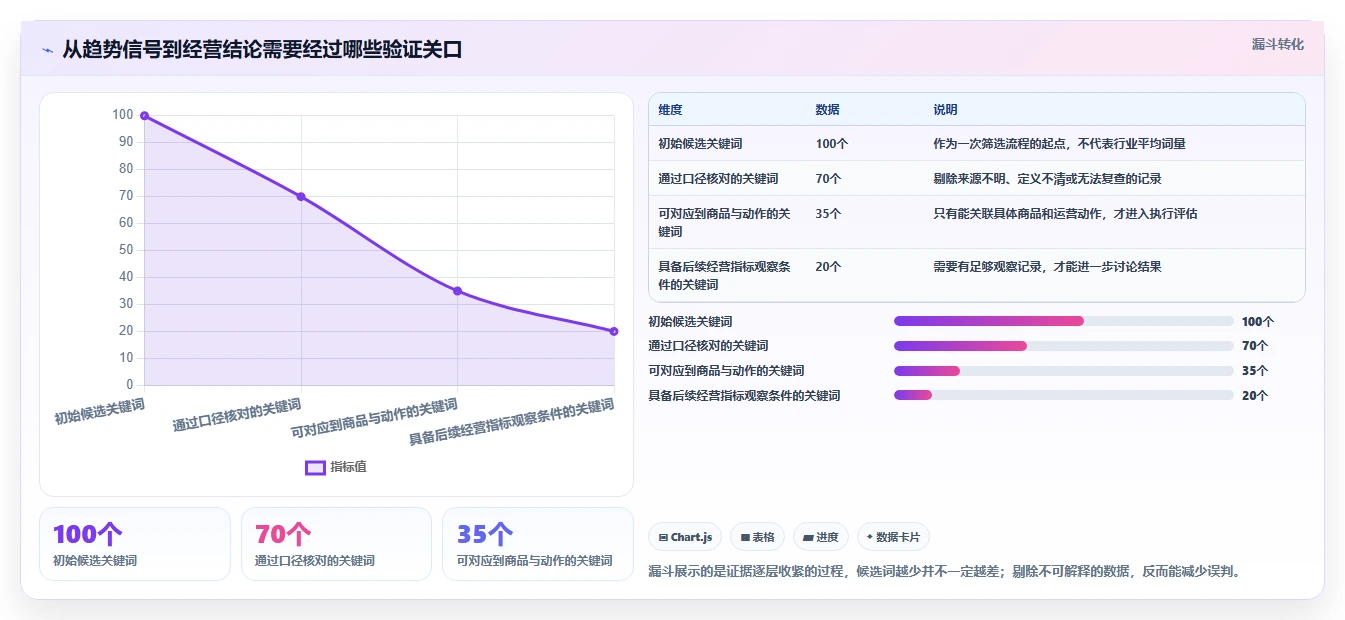Click the 可对应到商品与动作的关键词 progress bar
The height and width of the screenshot is (620, 1345).
tap(1064, 371)
